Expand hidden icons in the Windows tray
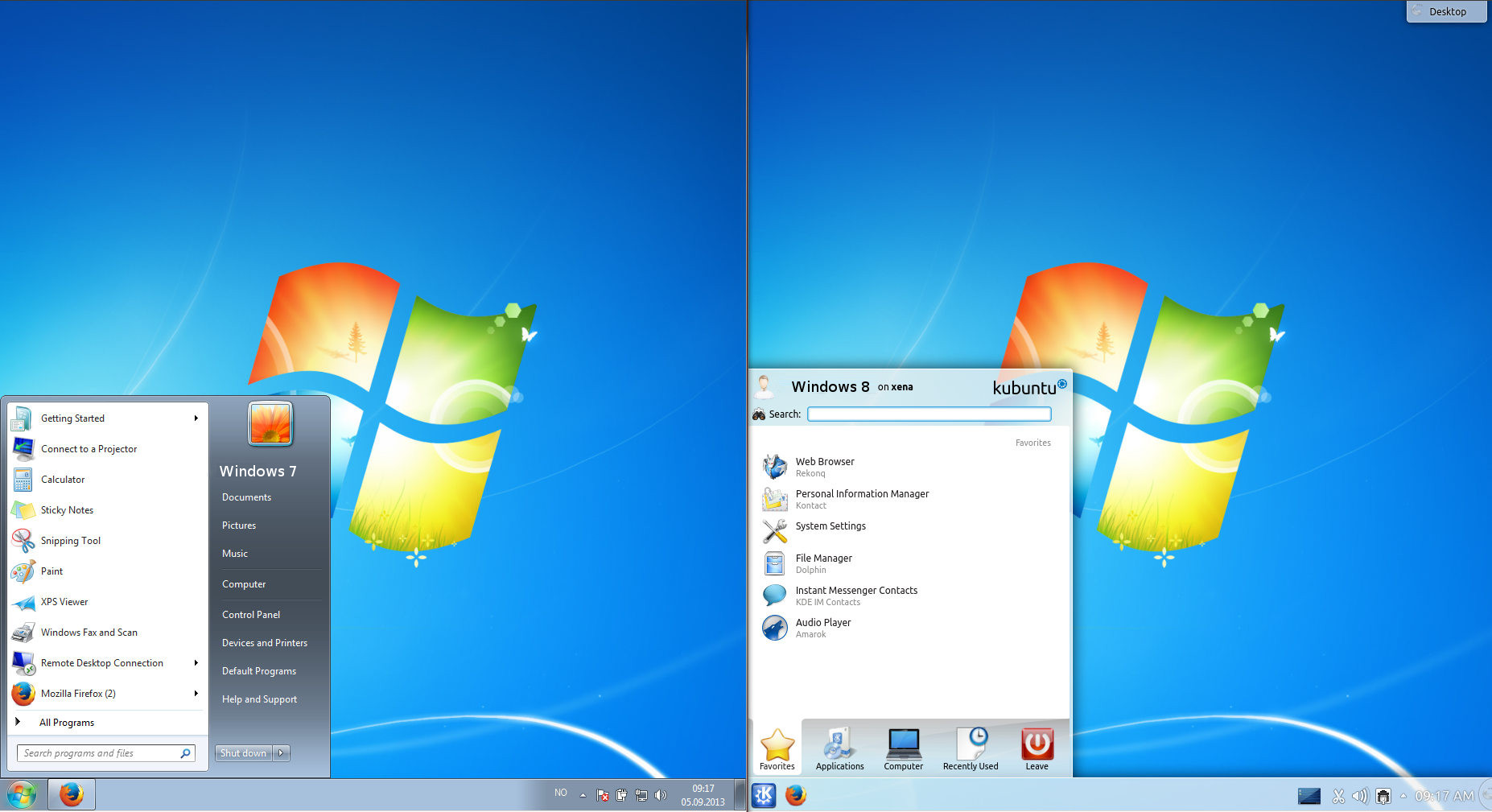Viewport: 1492px width, 812px height. tap(583, 795)
